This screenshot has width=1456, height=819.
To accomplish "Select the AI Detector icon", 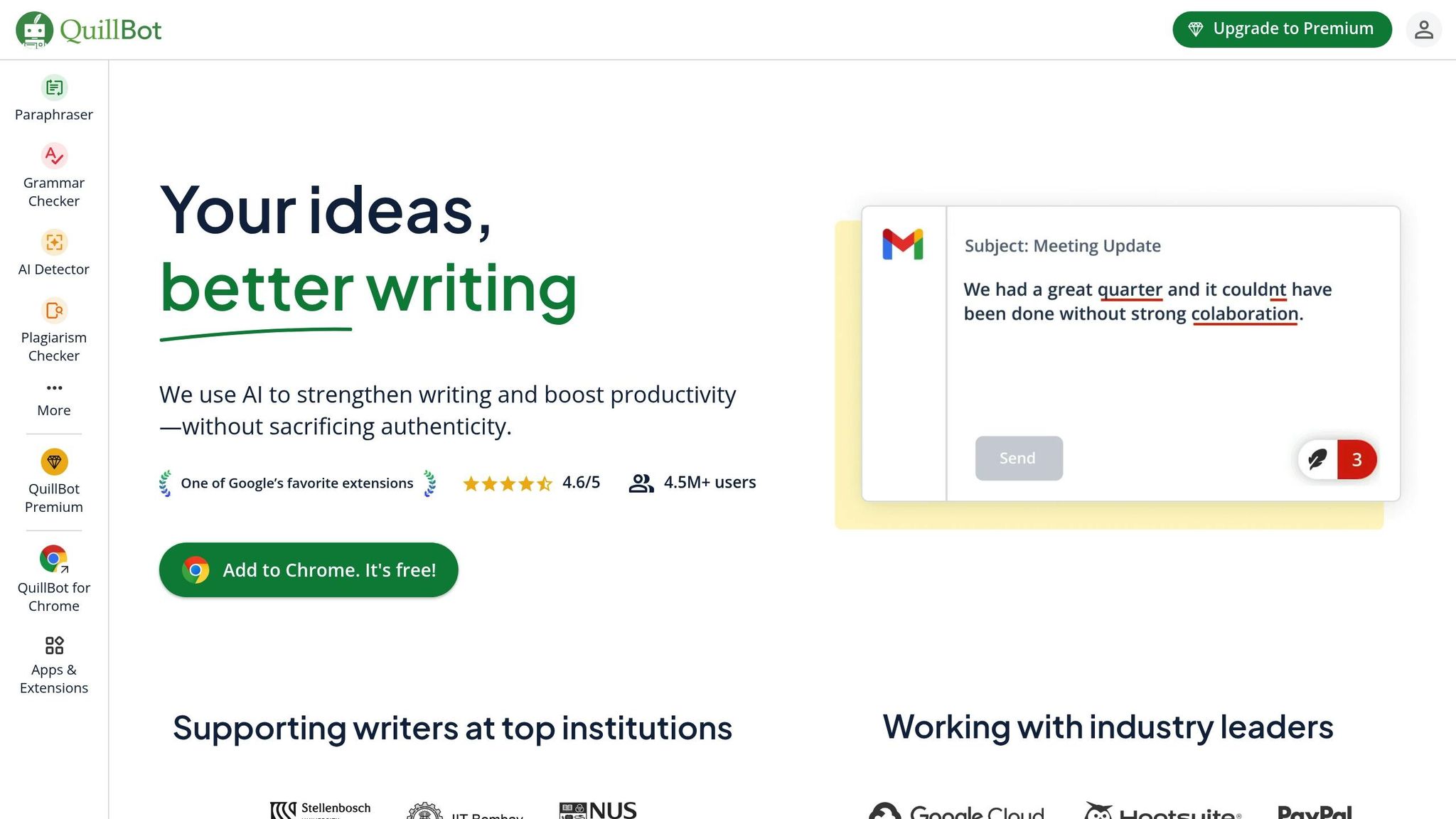I will [x=54, y=242].
